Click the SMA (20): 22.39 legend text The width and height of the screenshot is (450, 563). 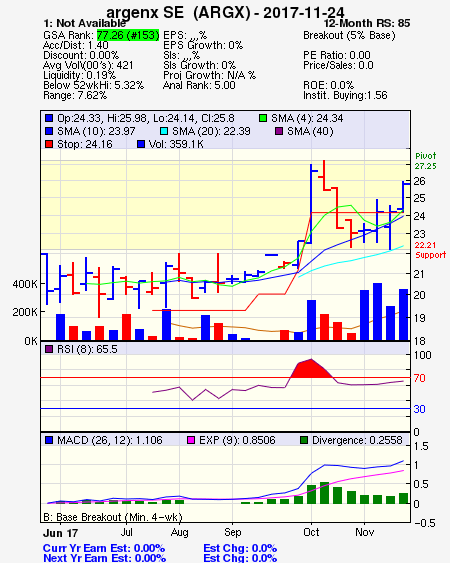(x=211, y=131)
